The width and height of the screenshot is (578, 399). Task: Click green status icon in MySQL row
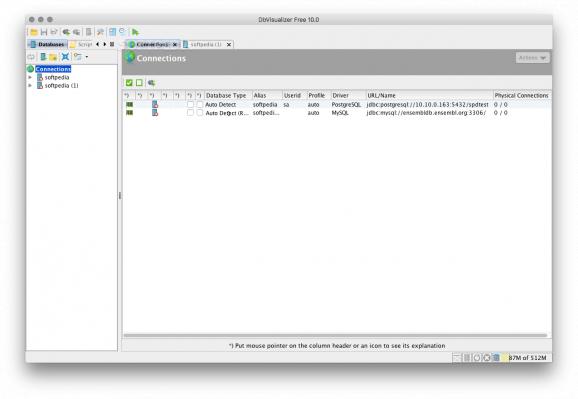129,113
